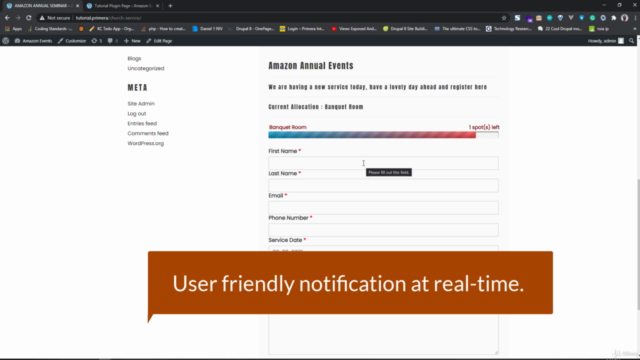Reload the page with the refresh icon
The width and height of the screenshot is (640, 360).
tap(29, 18)
